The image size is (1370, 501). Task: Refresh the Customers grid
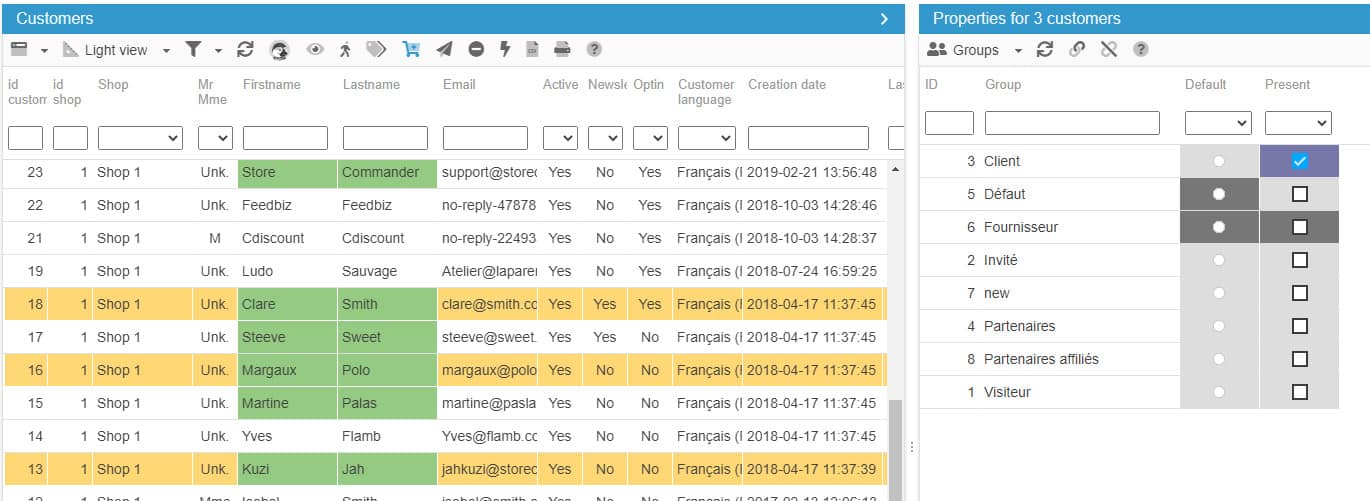tap(245, 49)
